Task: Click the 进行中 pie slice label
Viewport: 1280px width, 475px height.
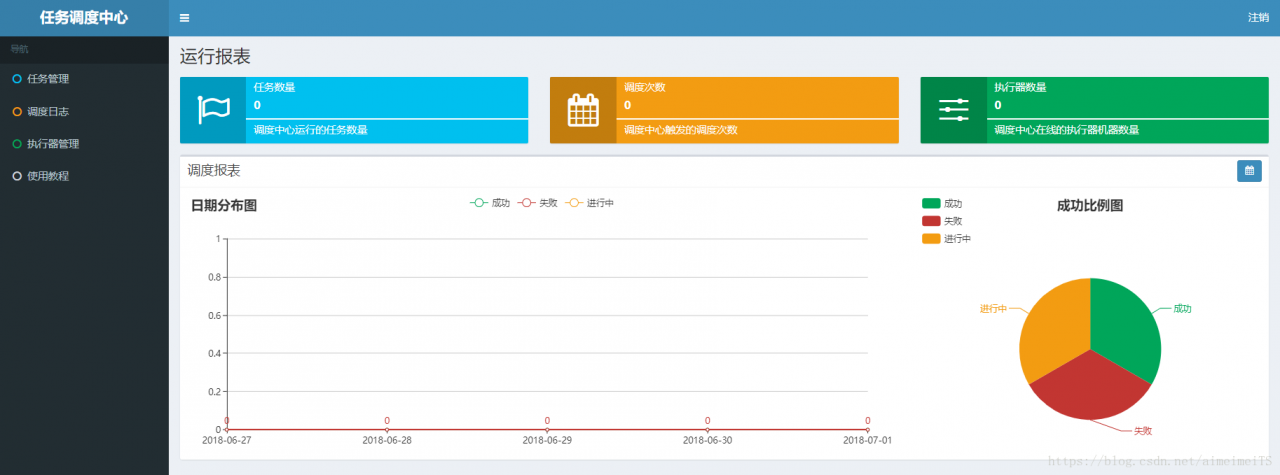Action: pos(993,308)
